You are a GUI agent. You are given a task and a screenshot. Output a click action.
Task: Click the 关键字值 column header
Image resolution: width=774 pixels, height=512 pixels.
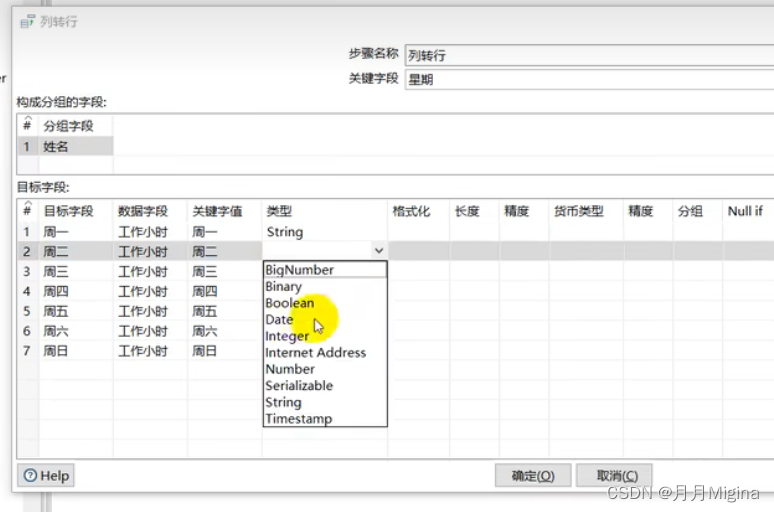225,211
